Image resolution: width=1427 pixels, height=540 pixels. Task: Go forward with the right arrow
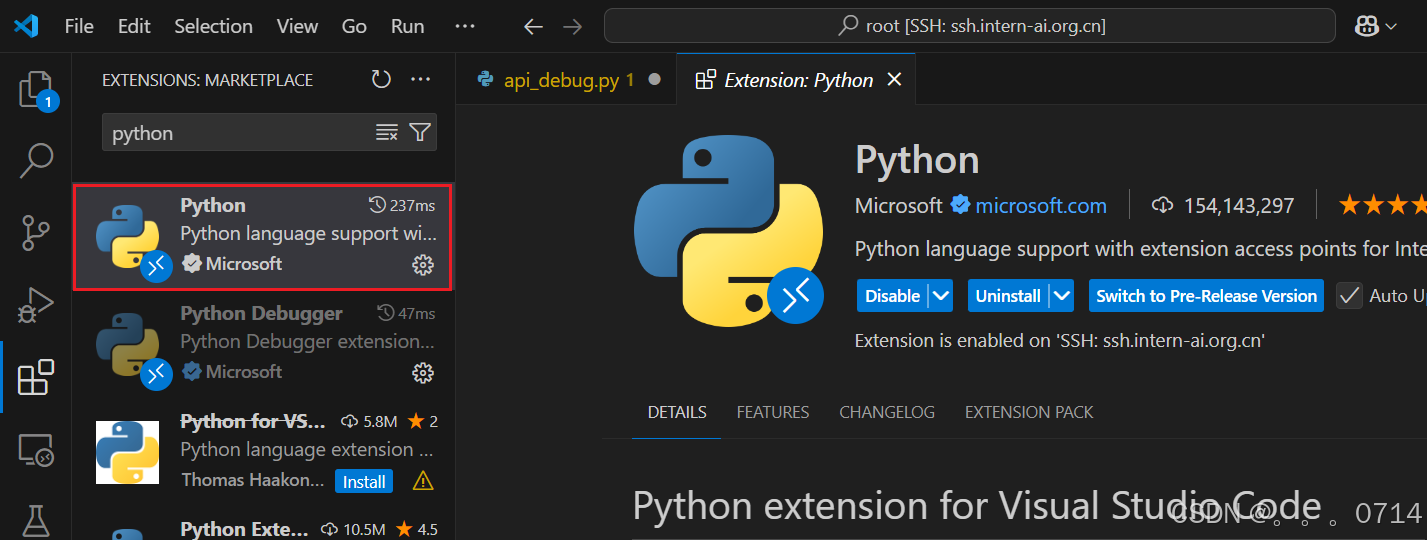tap(572, 27)
